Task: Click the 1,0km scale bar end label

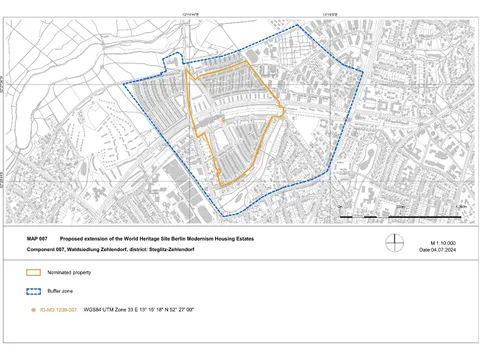Action: 461,207
